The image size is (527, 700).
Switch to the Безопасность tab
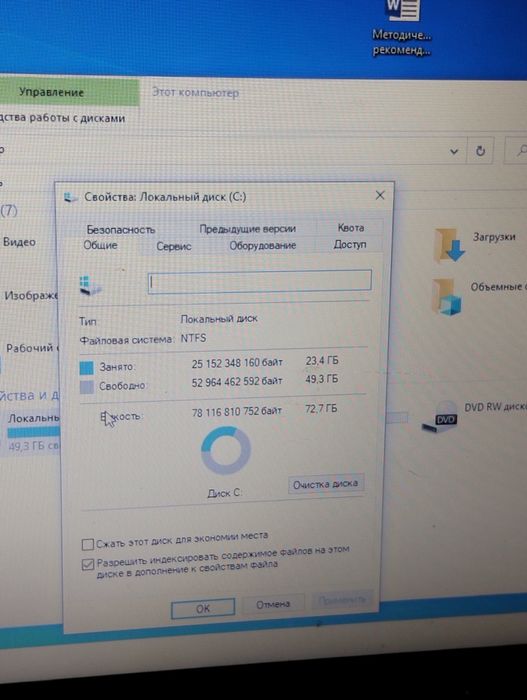click(x=121, y=229)
